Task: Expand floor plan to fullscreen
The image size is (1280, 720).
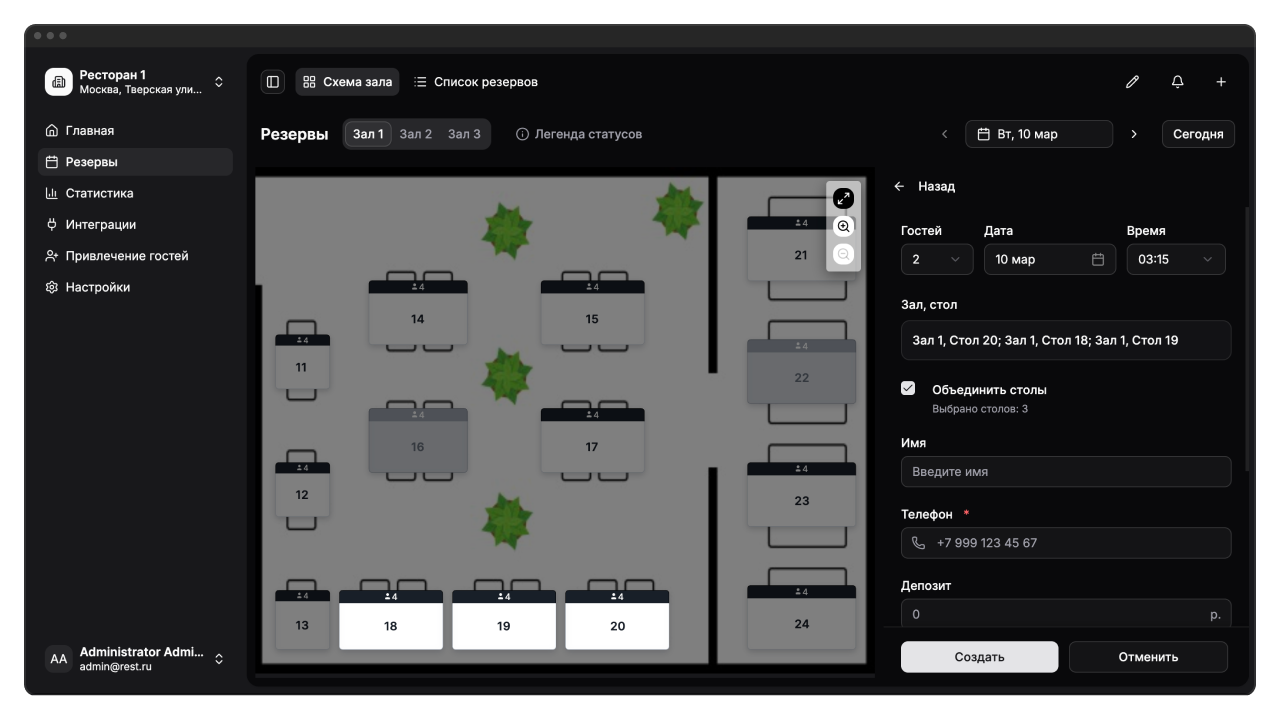Action: [x=843, y=199]
